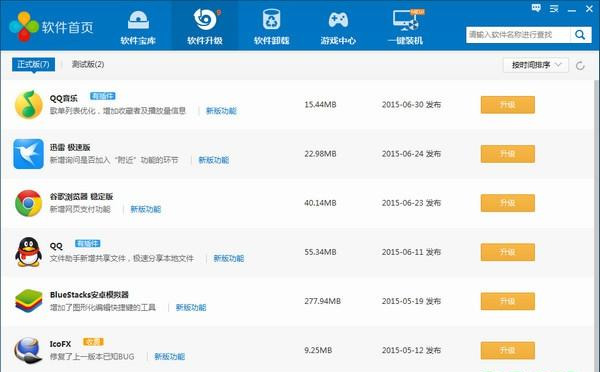This screenshot has width=600, height=372.
Task: Upgrade QQ音乐
Action: tap(507, 105)
